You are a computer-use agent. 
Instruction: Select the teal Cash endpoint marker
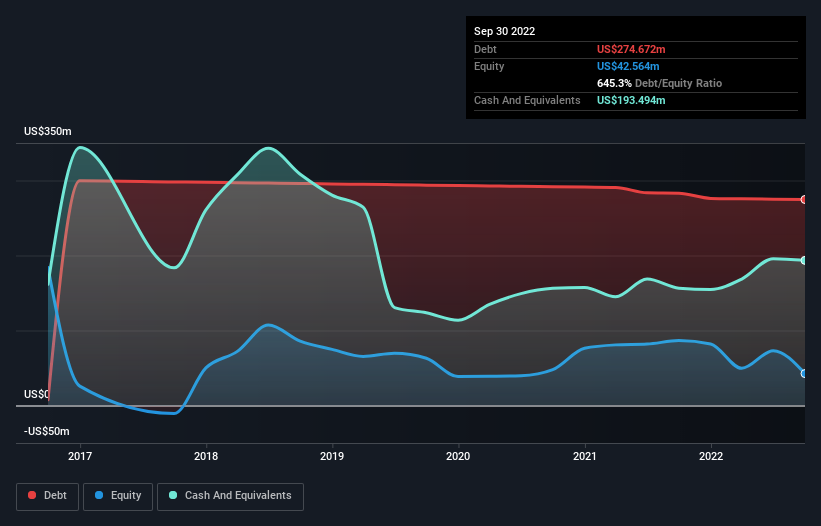(x=804, y=260)
